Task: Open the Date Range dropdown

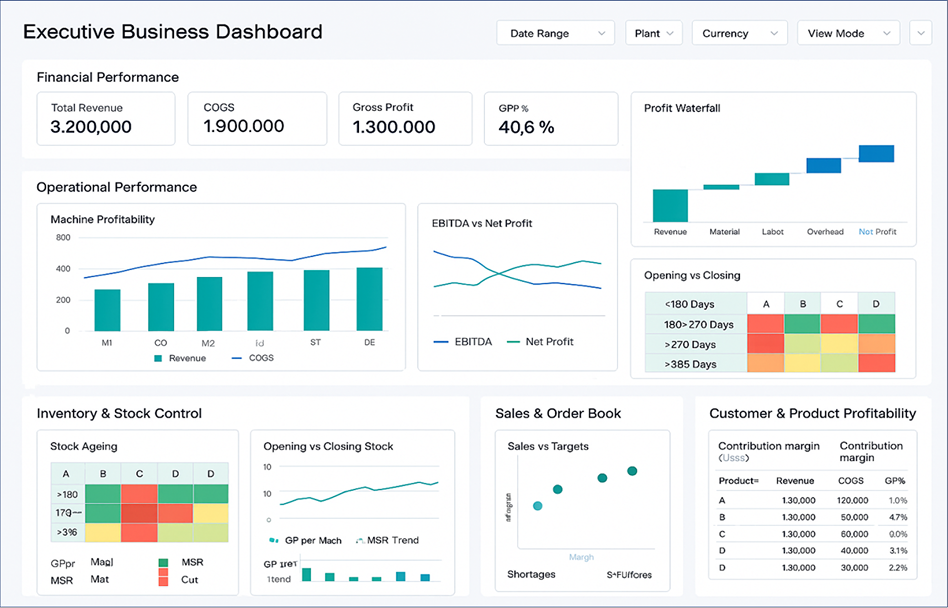Action: click(555, 33)
